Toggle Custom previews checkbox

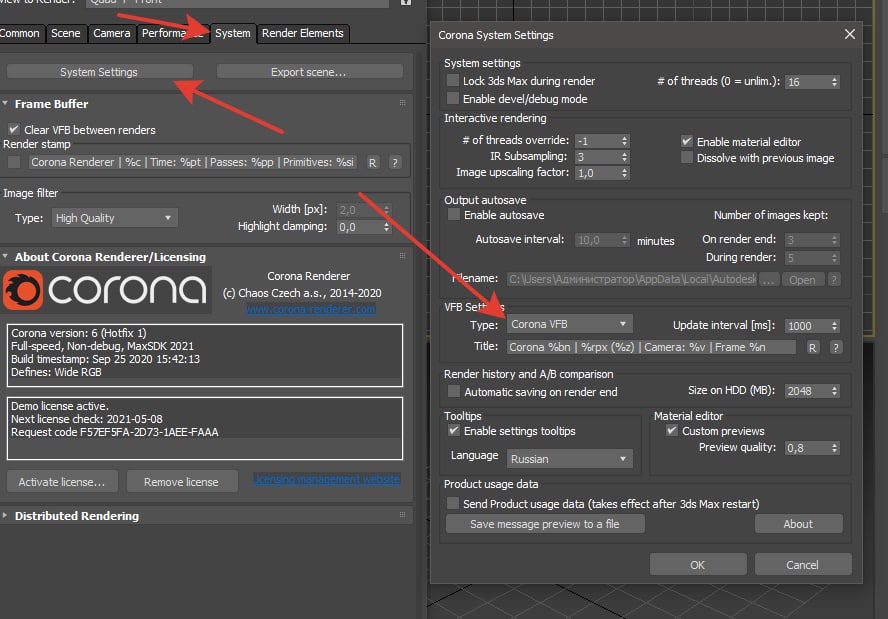[672, 430]
